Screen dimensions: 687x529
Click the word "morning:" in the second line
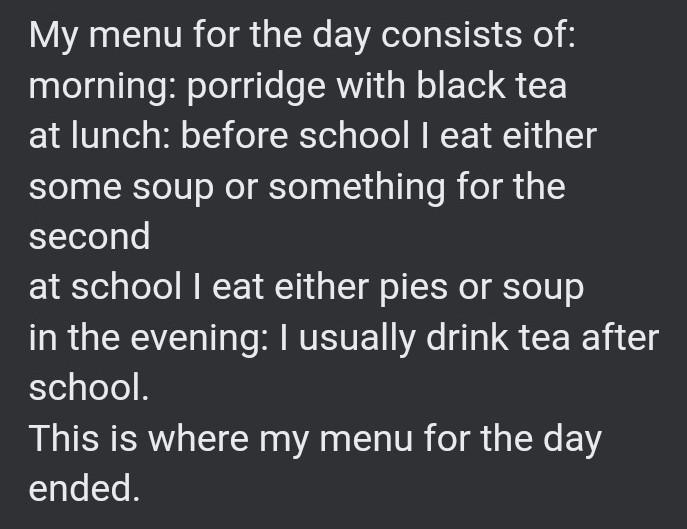[103, 85]
